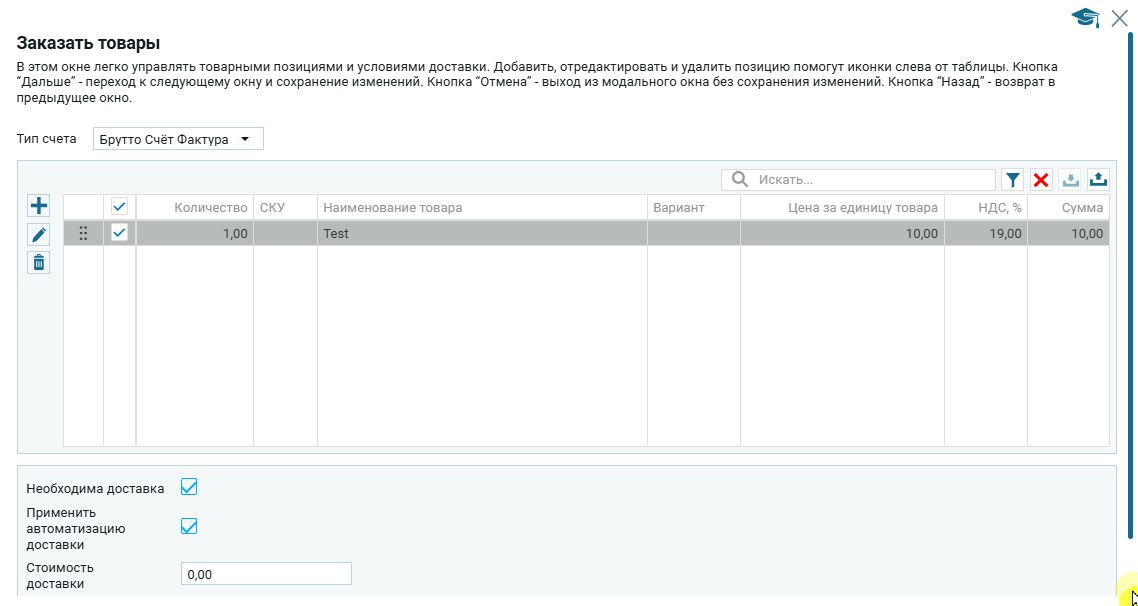
Task: Click the 'Искать...' search field
Action: 870,180
